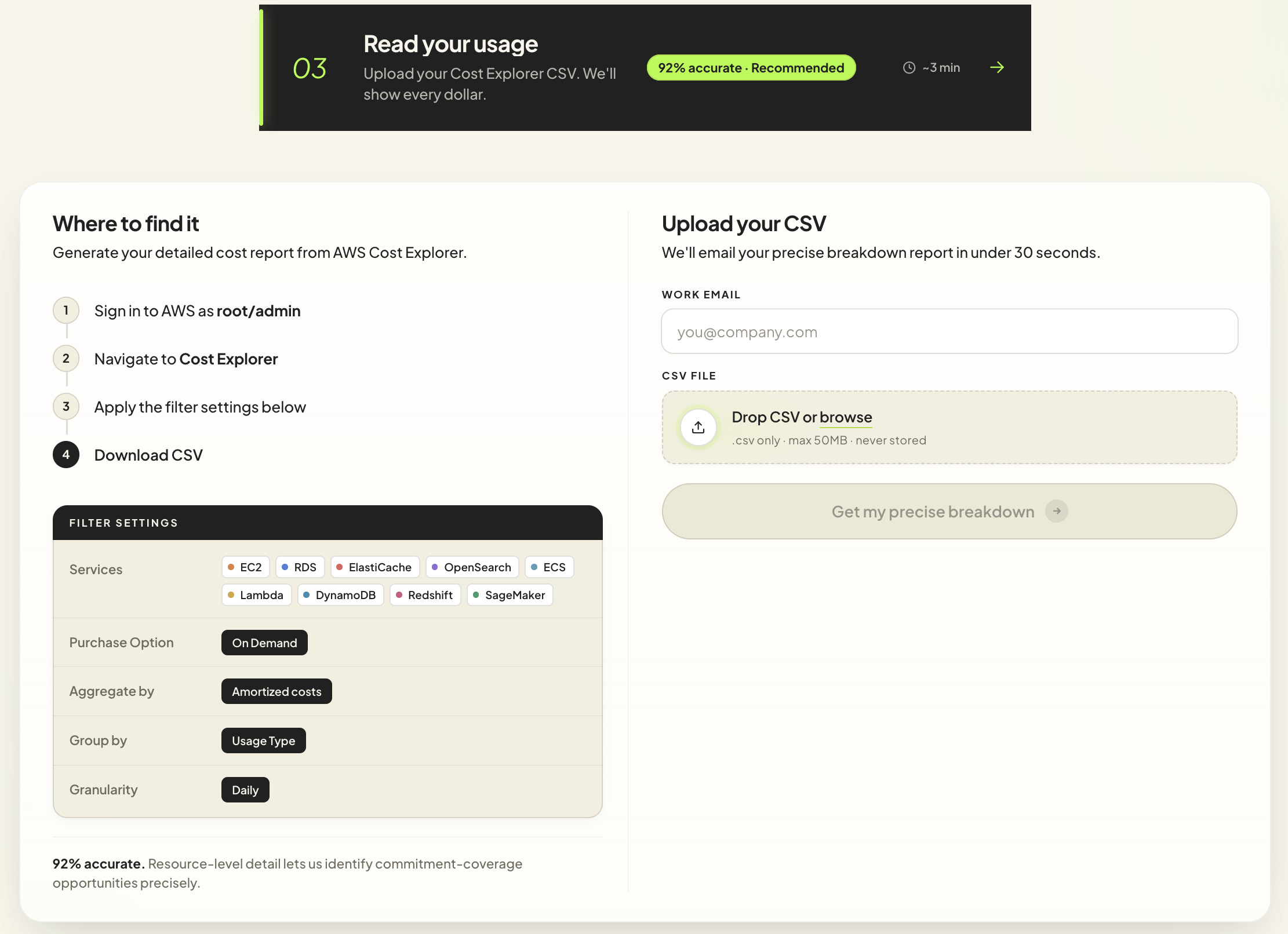Click the Services row label
Screen dimensions: 1288x934
coord(96,570)
